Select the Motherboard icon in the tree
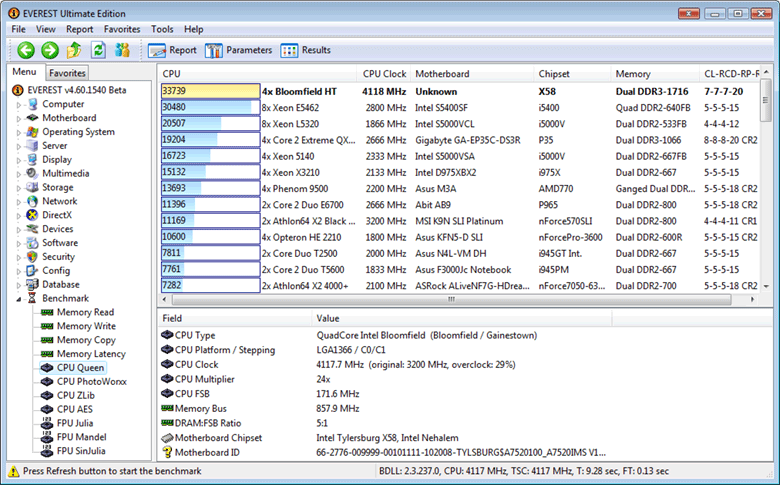 click(x=33, y=118)
